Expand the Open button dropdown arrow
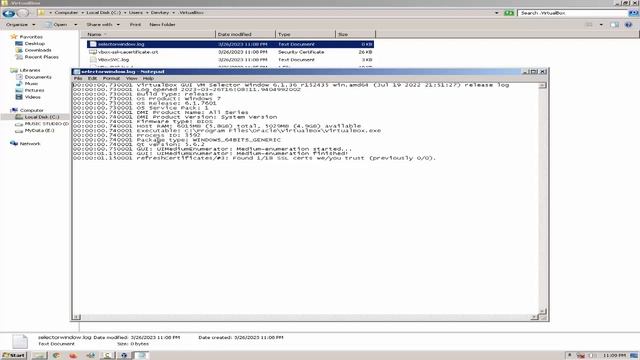640x360 pixels. pyautogui.click(x=76, y=24)
